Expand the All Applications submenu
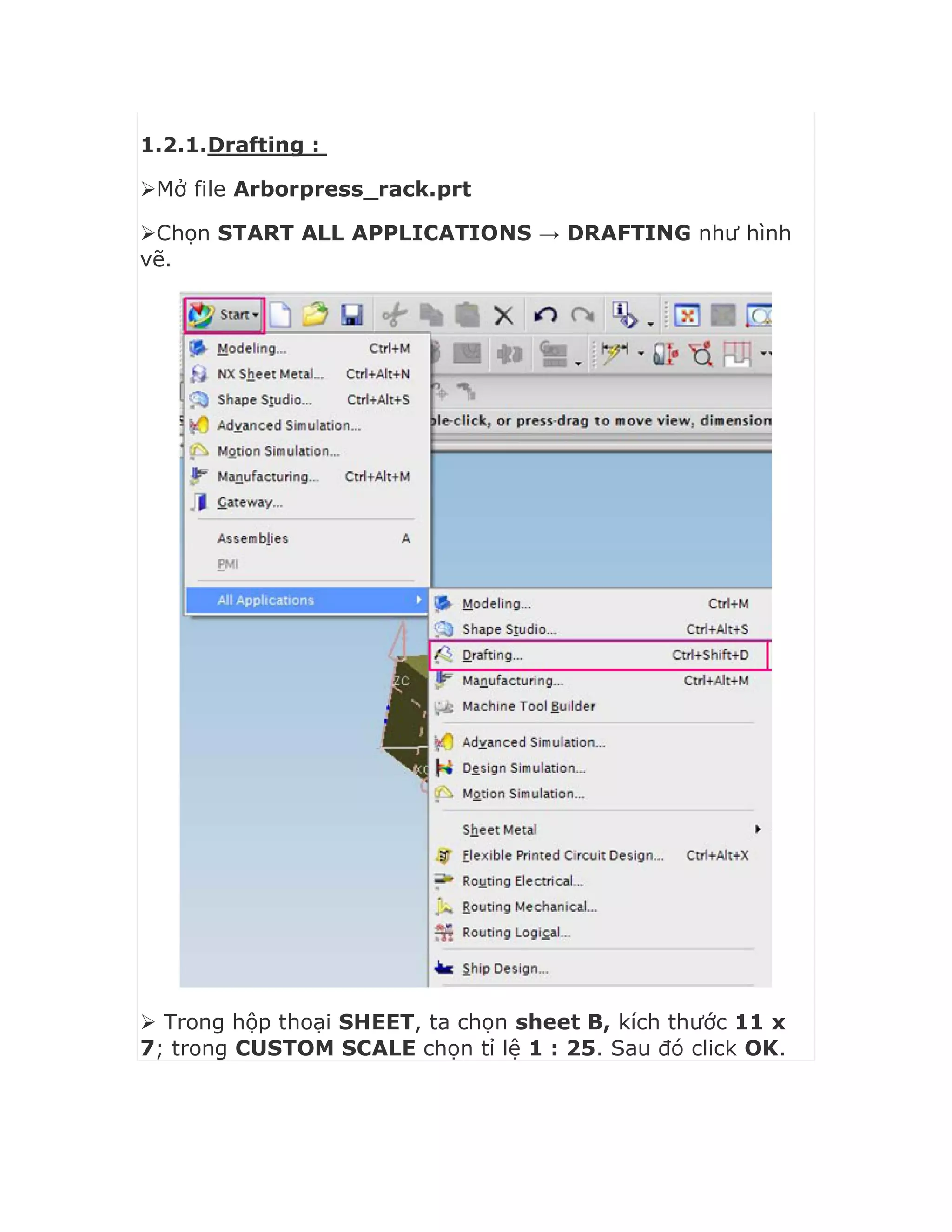Screen dimensions: 952x1232 click(307, 600)
